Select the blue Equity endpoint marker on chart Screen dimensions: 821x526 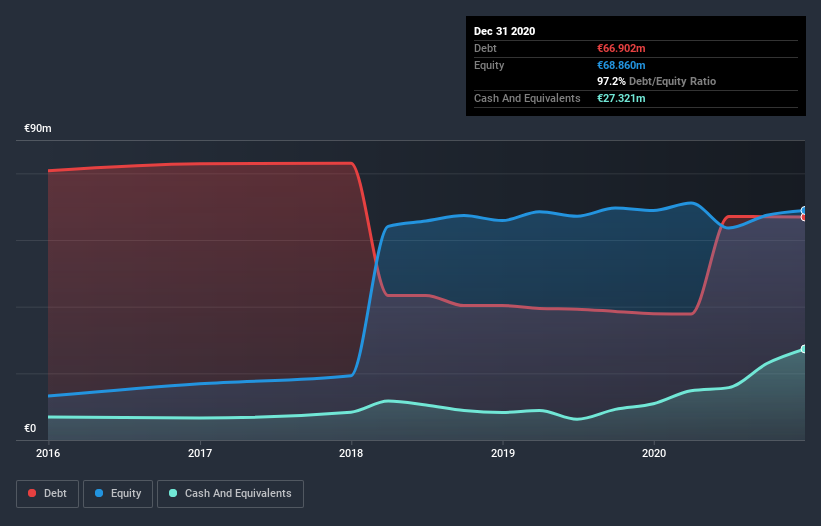point(804,210)
